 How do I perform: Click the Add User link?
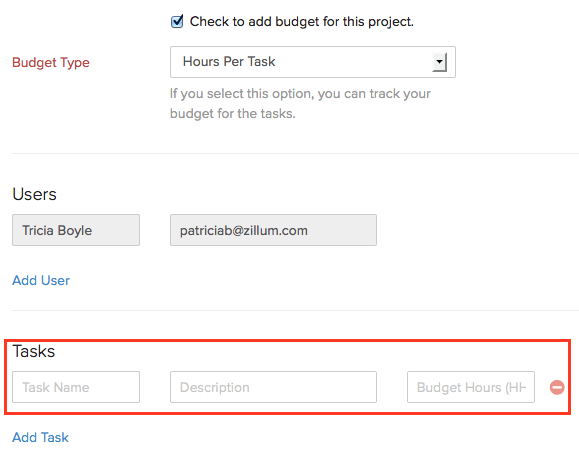pos(41,280)
